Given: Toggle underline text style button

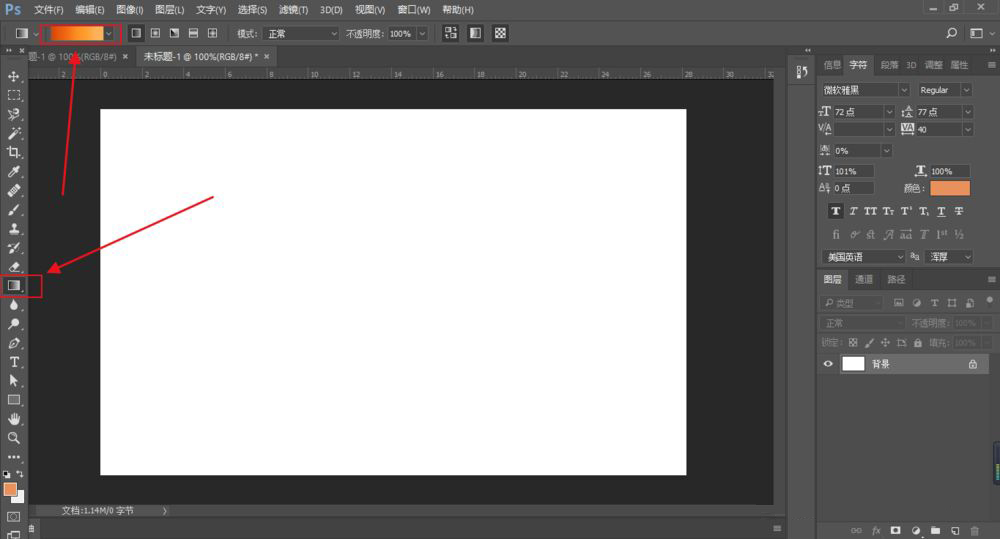Looking at the screenshot, I should (x=940, y=212).
